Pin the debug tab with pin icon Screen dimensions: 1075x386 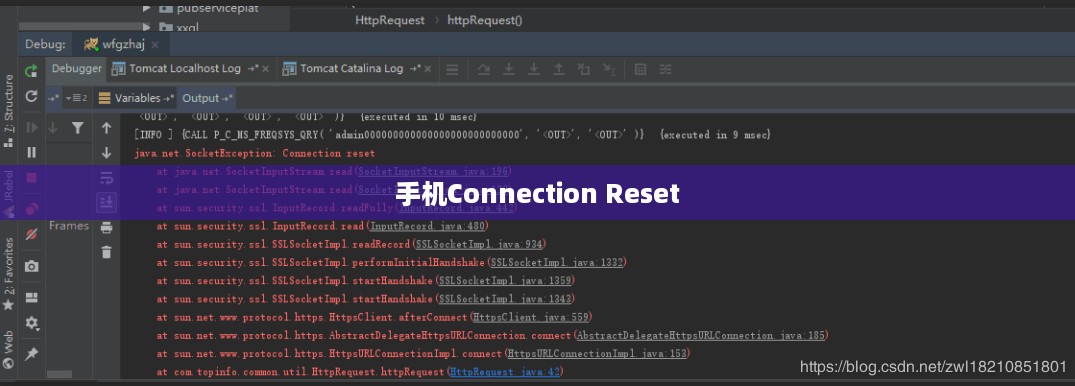pos(31,354)
